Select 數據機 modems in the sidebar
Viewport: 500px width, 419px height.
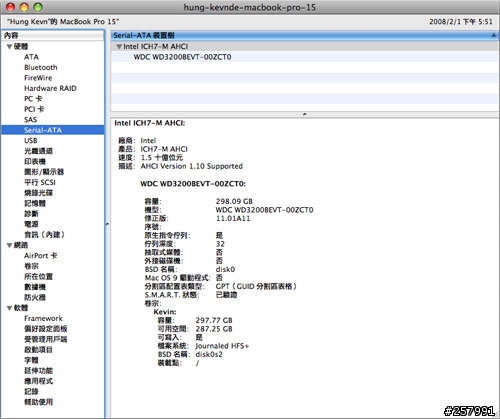point(35,287)
